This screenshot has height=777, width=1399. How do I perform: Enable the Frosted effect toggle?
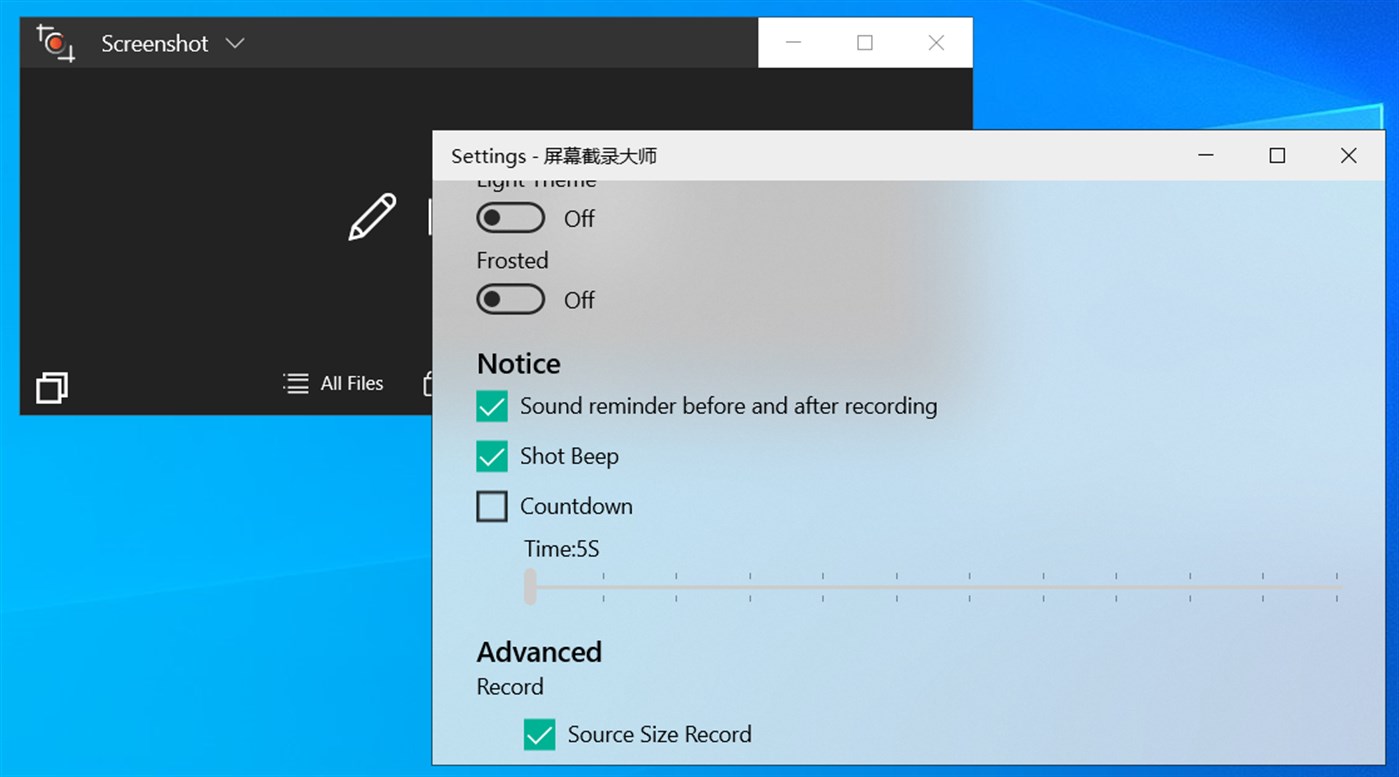click(x=510, y=299)
